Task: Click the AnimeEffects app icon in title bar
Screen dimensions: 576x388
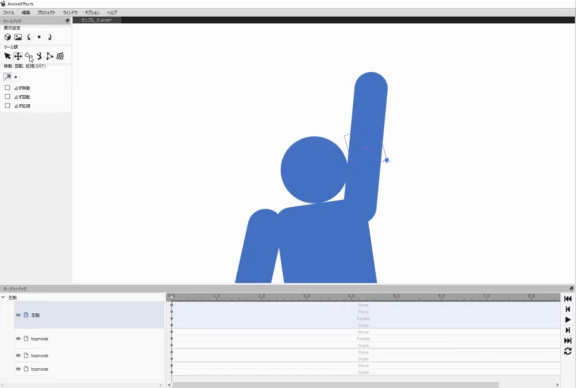Action: tap(3, 4)
